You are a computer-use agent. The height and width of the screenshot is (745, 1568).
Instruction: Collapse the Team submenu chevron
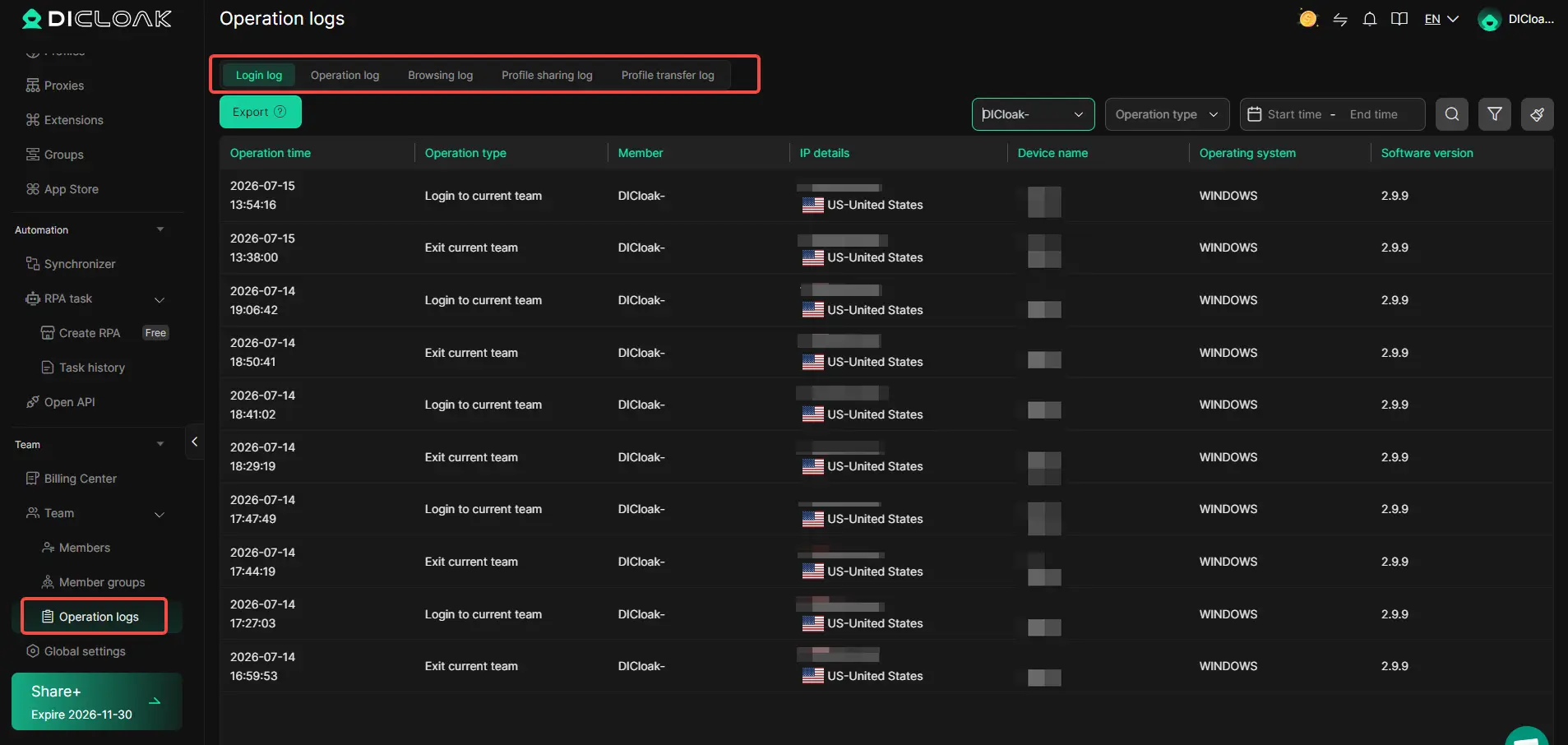pyautogui.click(x=160, y=514)
